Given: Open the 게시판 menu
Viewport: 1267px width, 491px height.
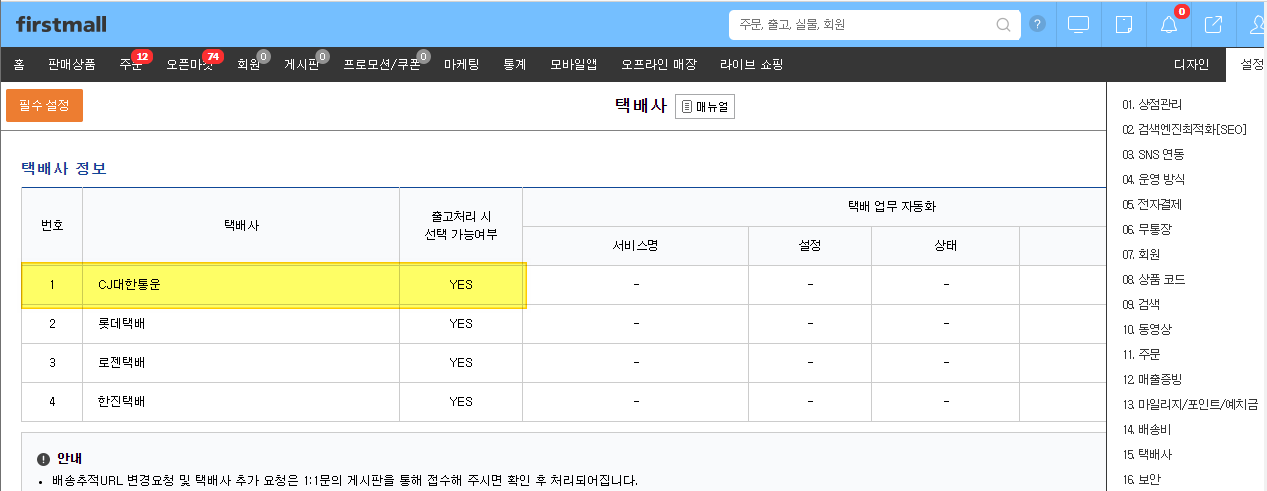Looking at the screenshot, I should coord(302,65).
